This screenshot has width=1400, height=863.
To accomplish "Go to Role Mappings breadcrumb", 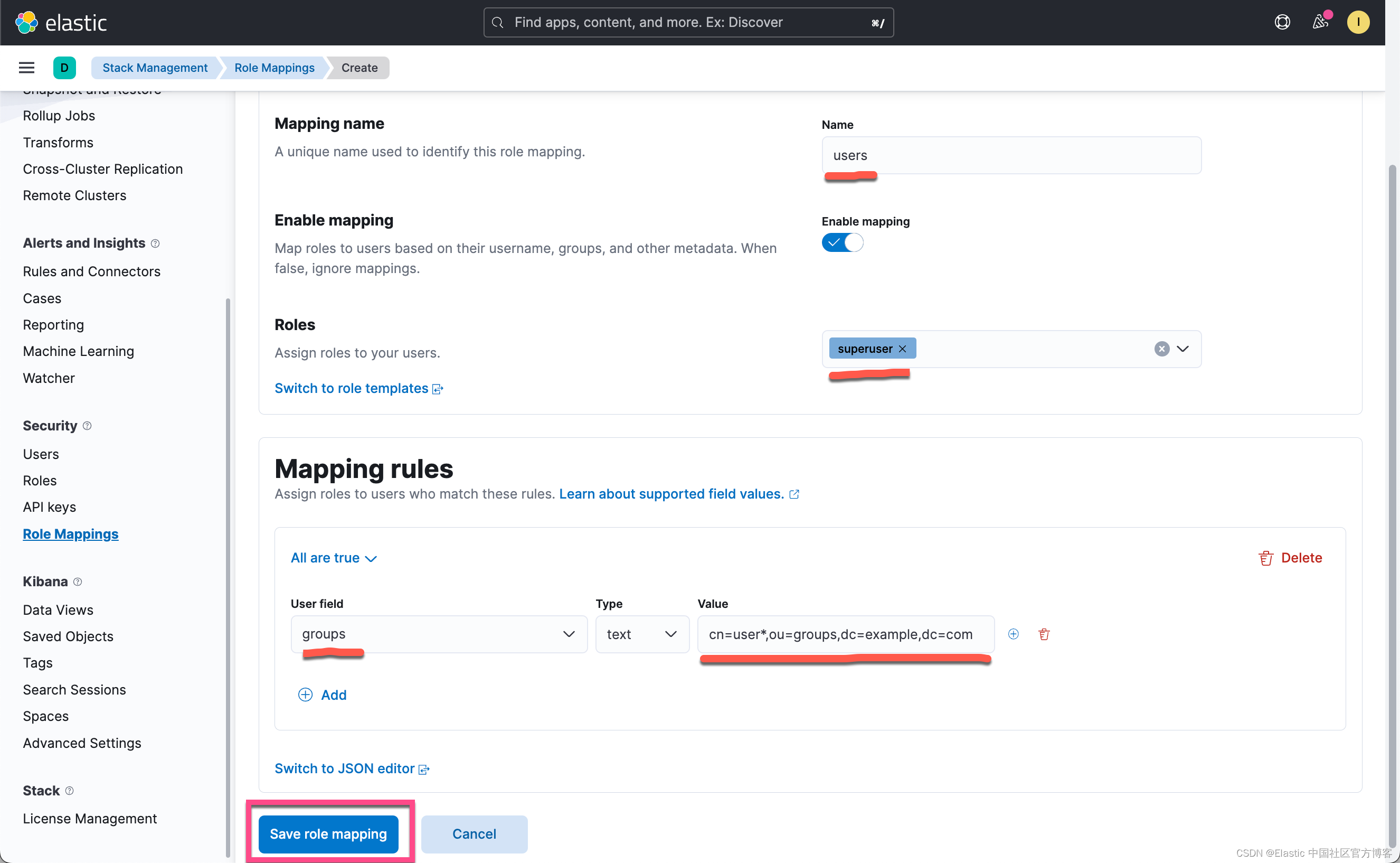I will click(274, 68).
